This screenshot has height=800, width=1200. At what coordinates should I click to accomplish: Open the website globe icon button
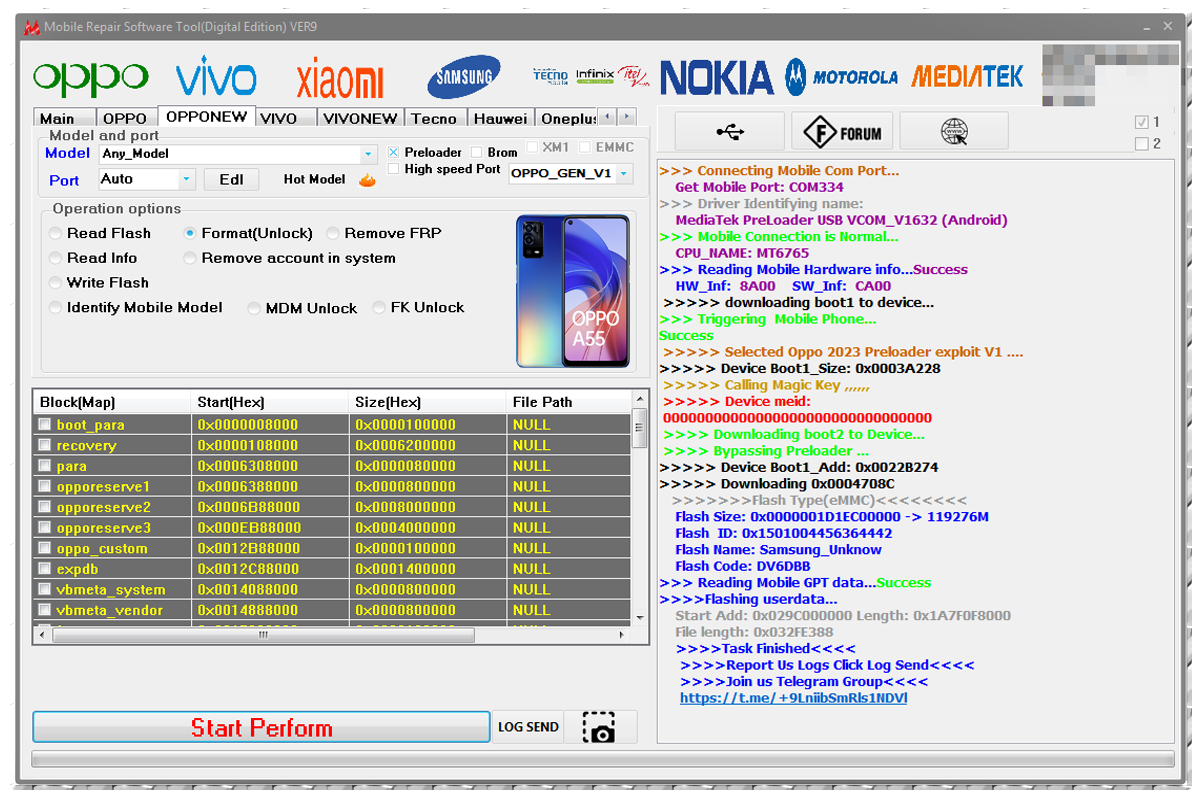(954, 131)
